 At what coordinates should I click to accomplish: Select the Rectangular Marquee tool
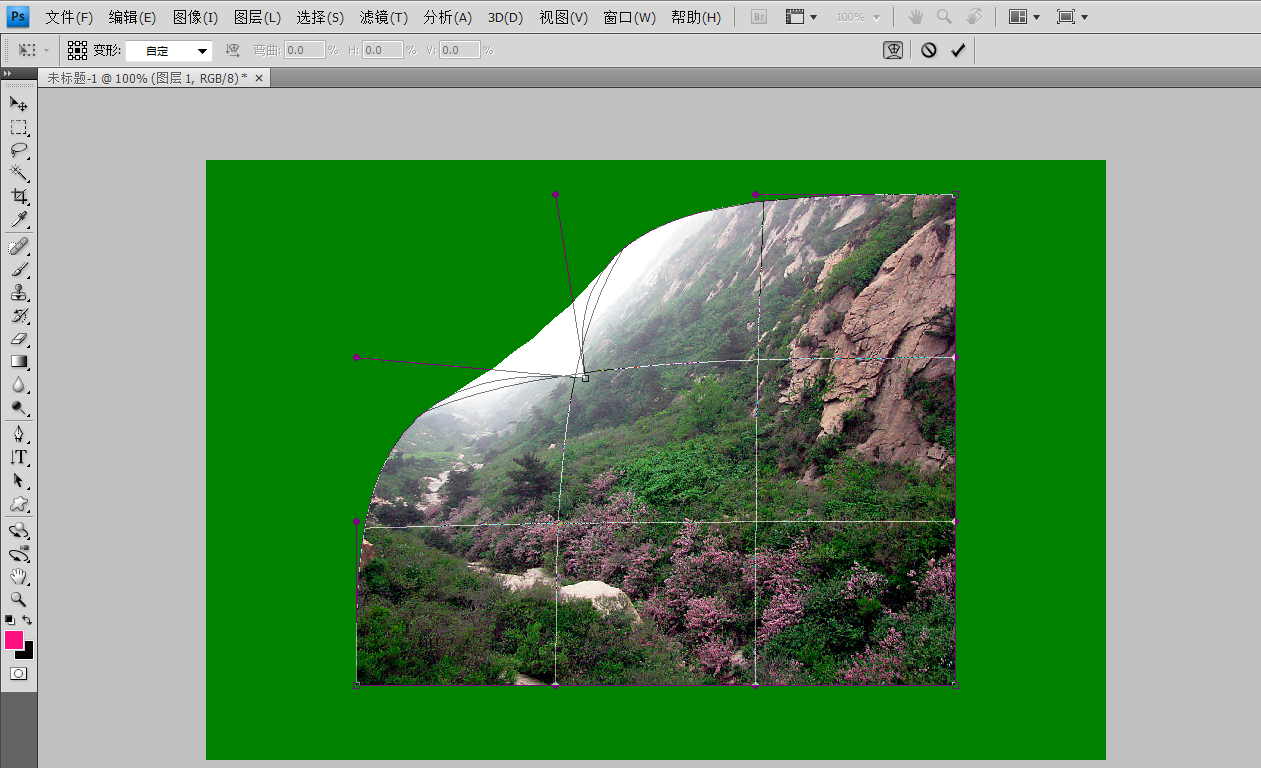click(18, 127)
